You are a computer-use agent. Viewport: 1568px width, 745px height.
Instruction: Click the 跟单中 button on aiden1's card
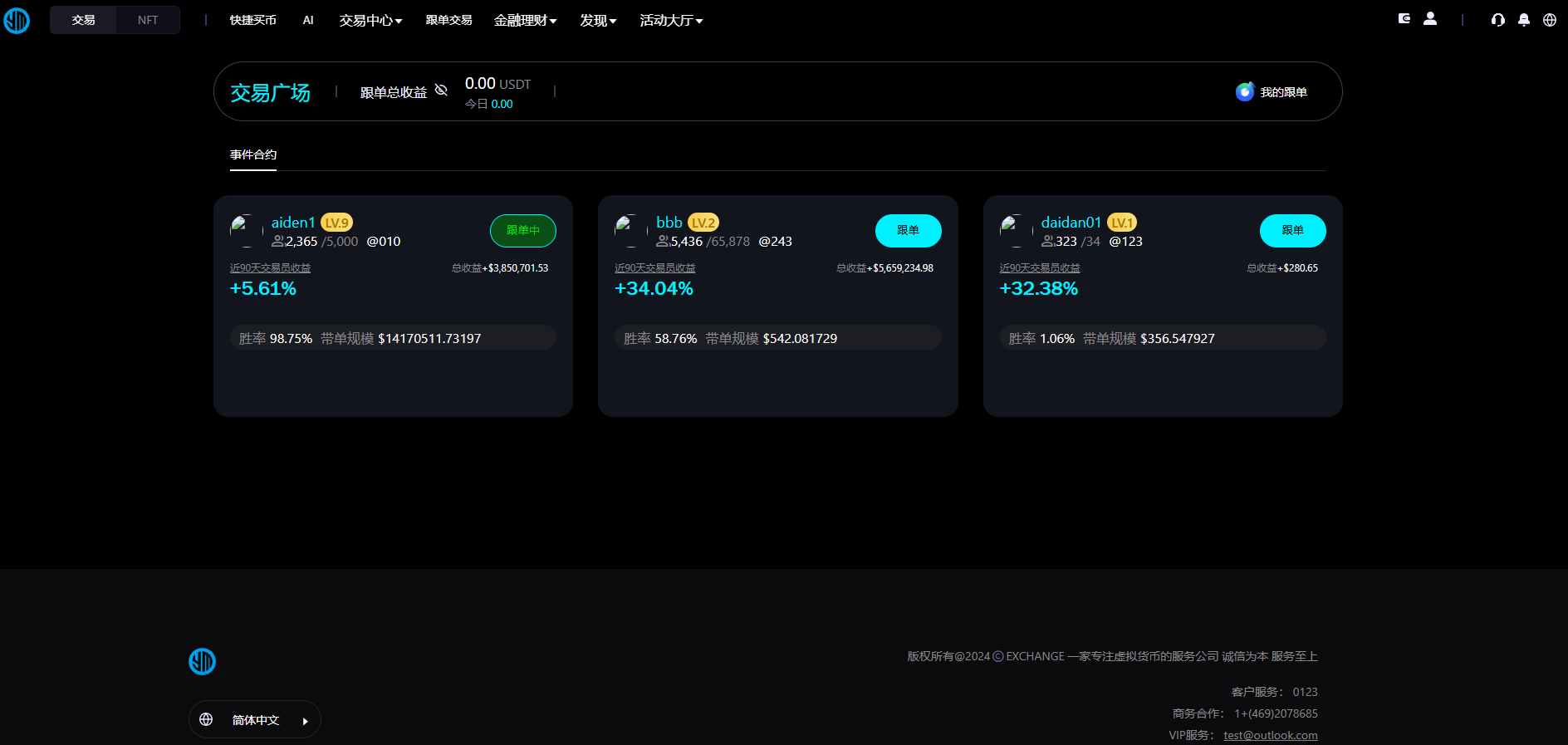coord(522,230)
